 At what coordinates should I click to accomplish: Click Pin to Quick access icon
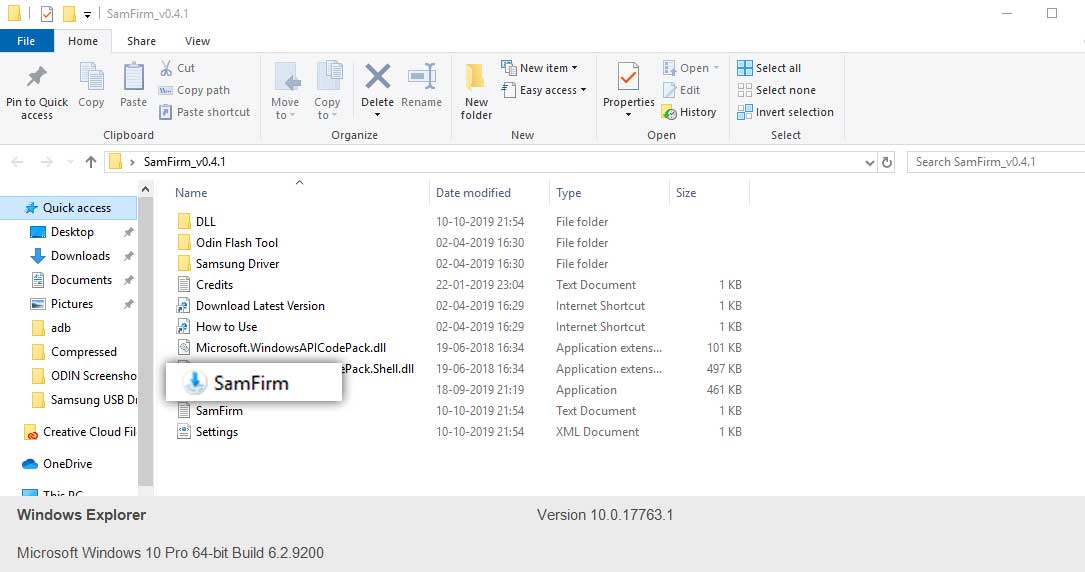37,77
